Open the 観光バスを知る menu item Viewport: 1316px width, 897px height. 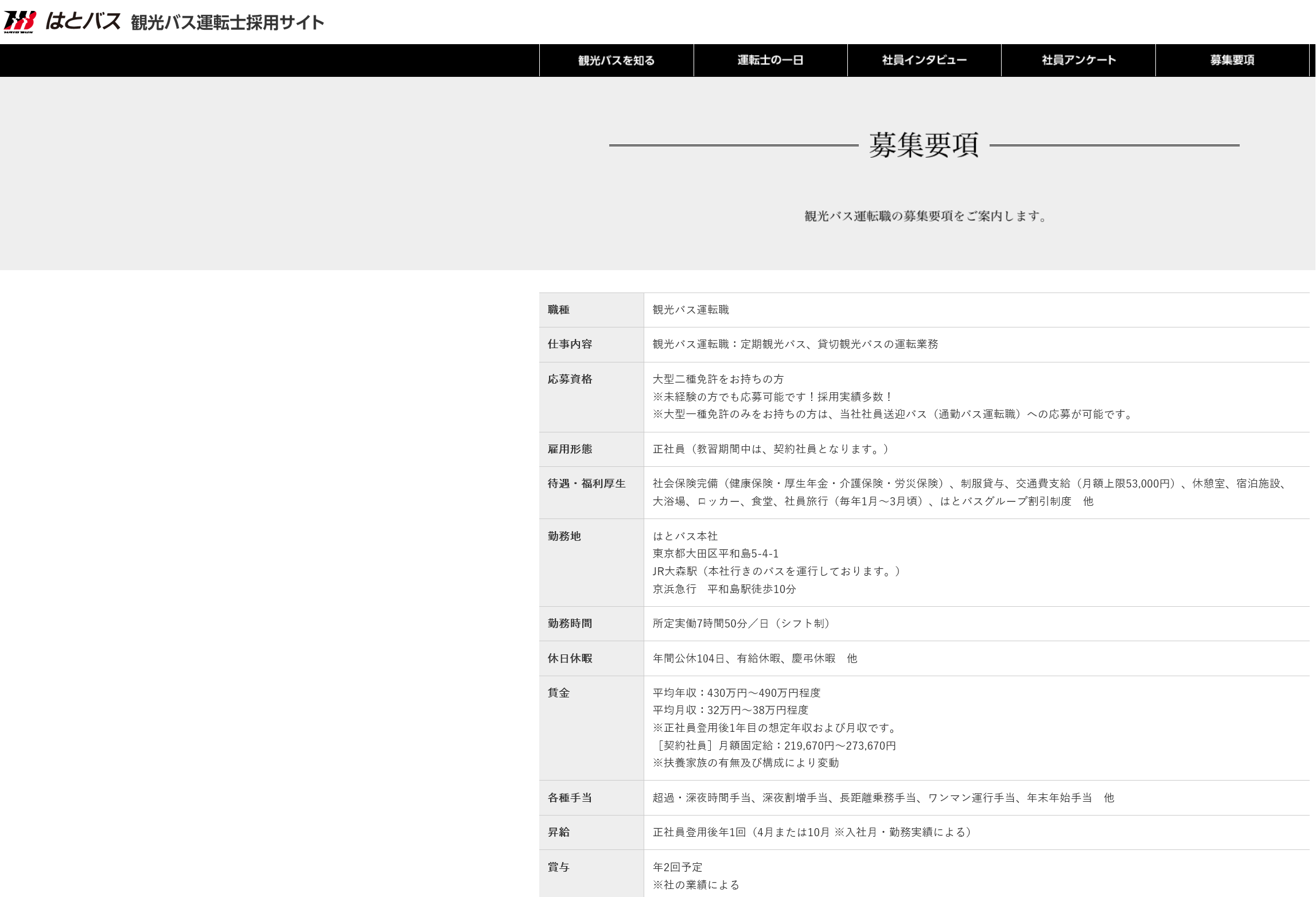616,60
